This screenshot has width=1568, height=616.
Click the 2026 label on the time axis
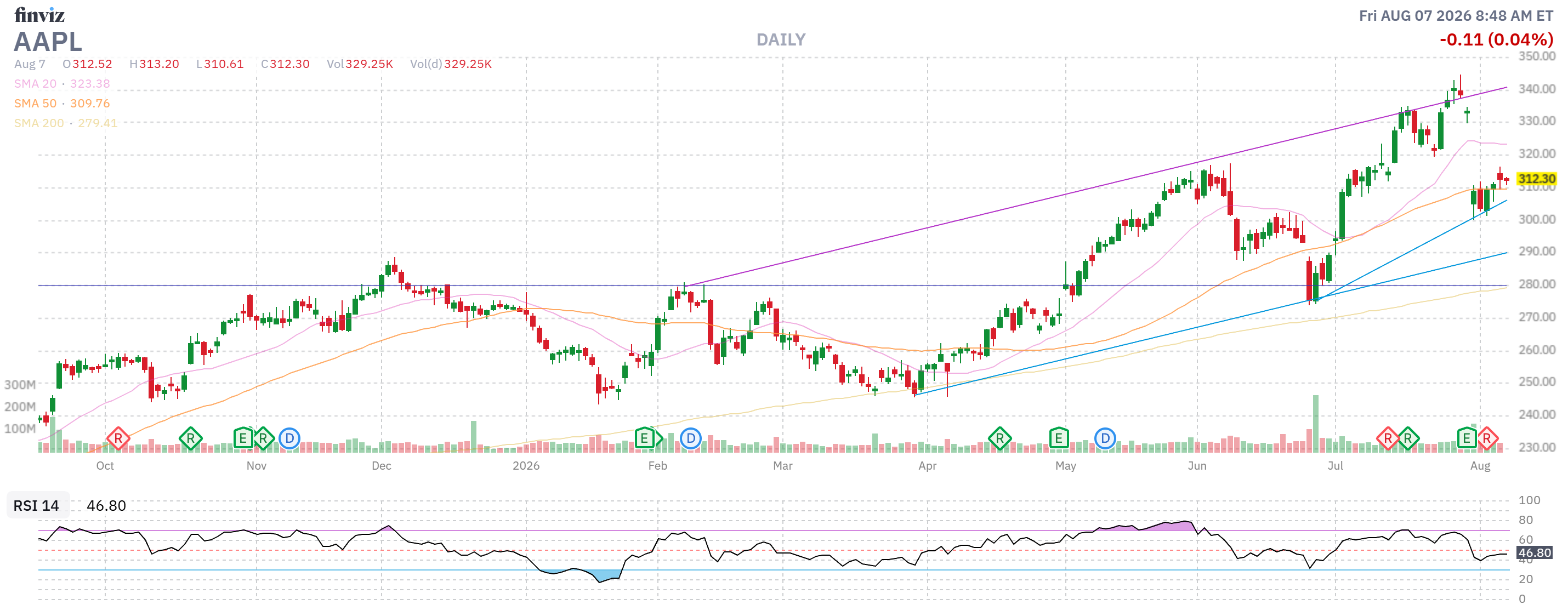click(526, 466)
